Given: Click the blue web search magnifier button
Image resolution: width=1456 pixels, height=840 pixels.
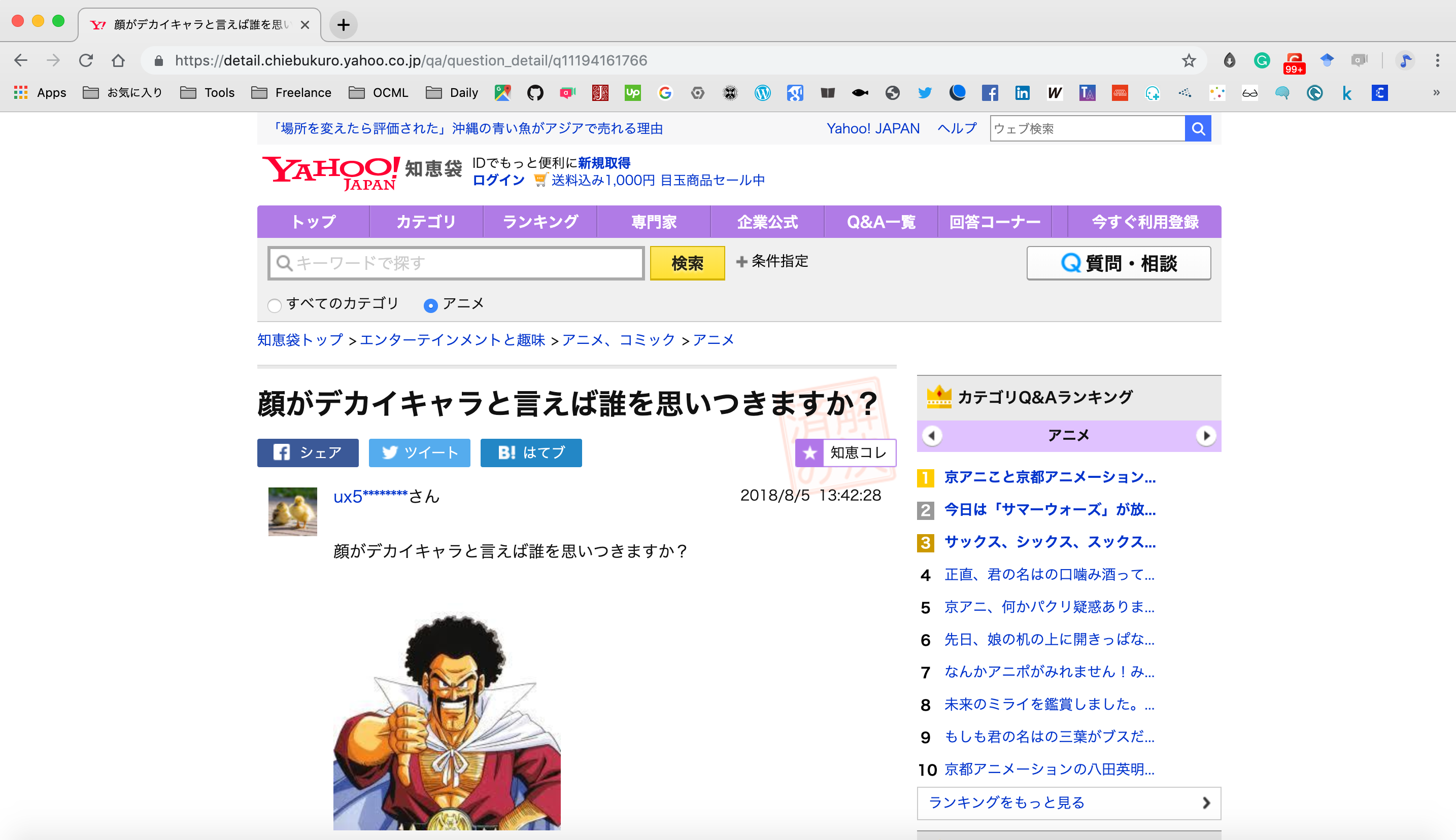Looking at the screenshot, I should pyautogui.click(x=1198, y=129).
